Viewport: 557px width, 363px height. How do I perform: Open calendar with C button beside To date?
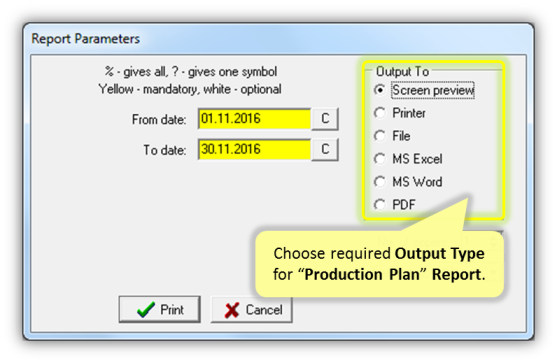coord(325,149)
